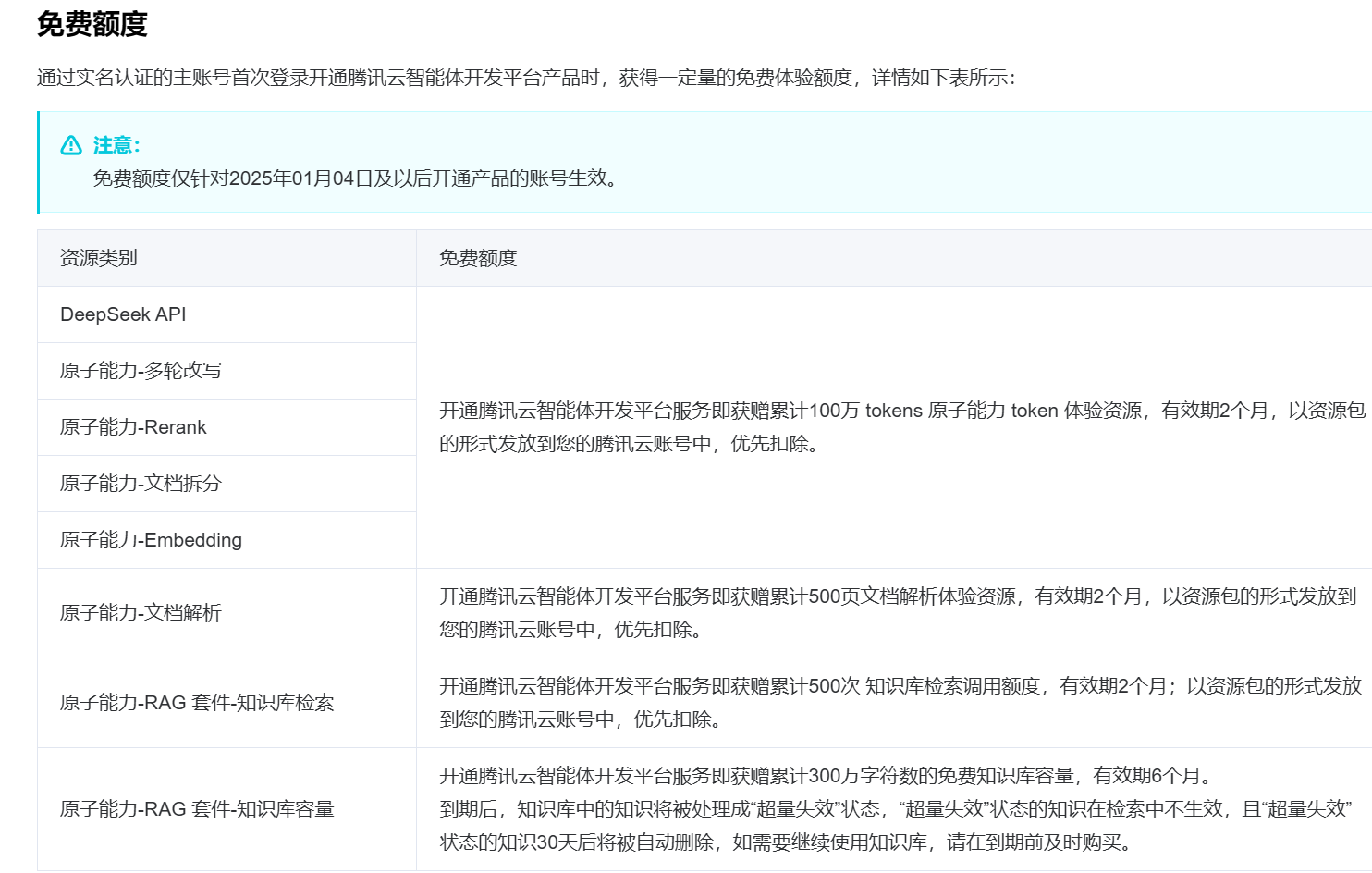Image resolution: width=1372 pixels, height=873 pixels.
Task: Select the 原子能力-RAG 套件-知识库检索 row
Action: click(227, 703)
